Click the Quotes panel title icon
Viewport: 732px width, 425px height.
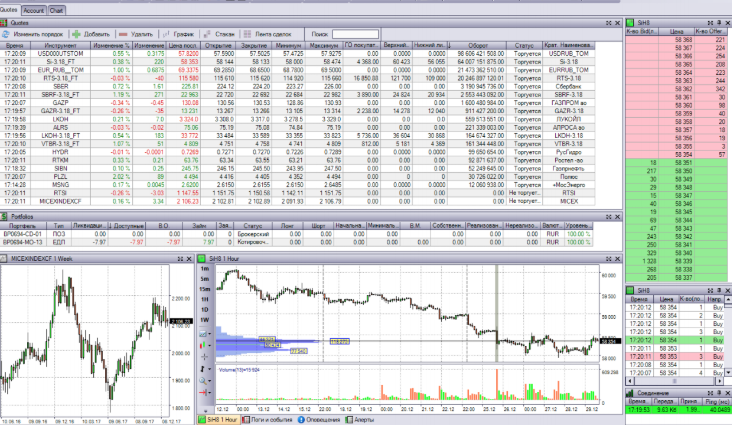[x=4, y=22]
